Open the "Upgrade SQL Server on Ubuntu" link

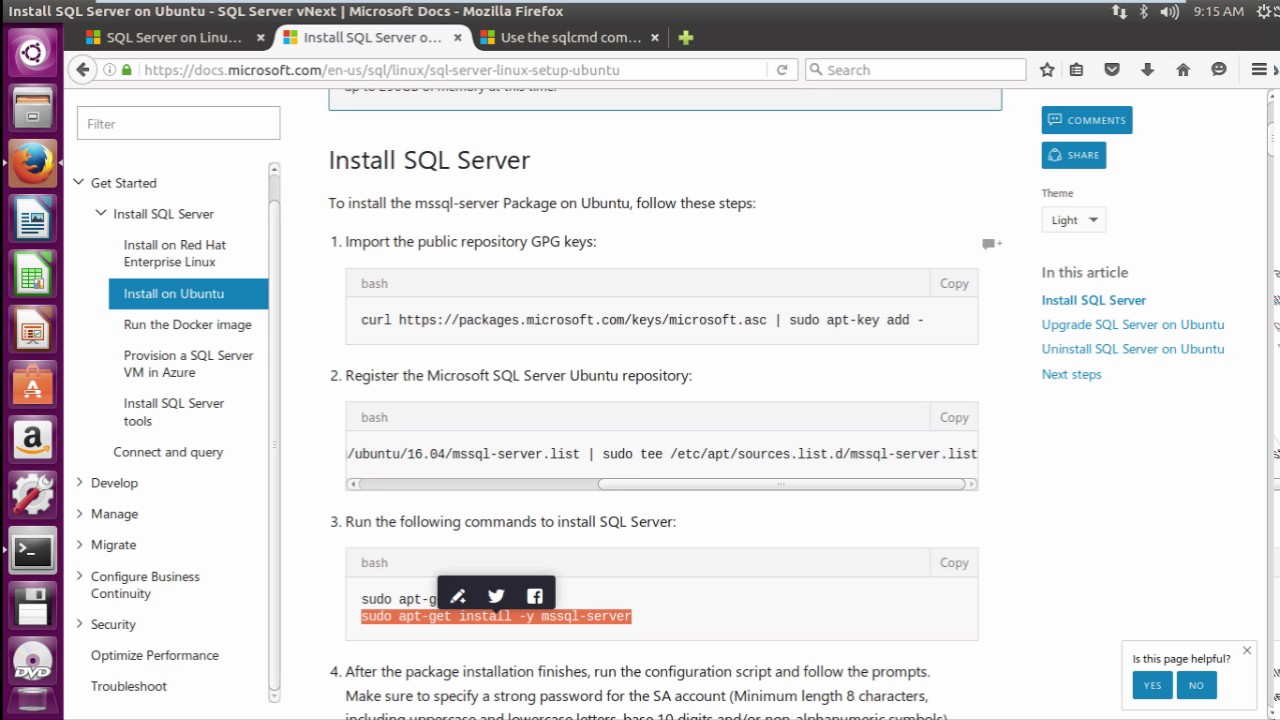1132,325
